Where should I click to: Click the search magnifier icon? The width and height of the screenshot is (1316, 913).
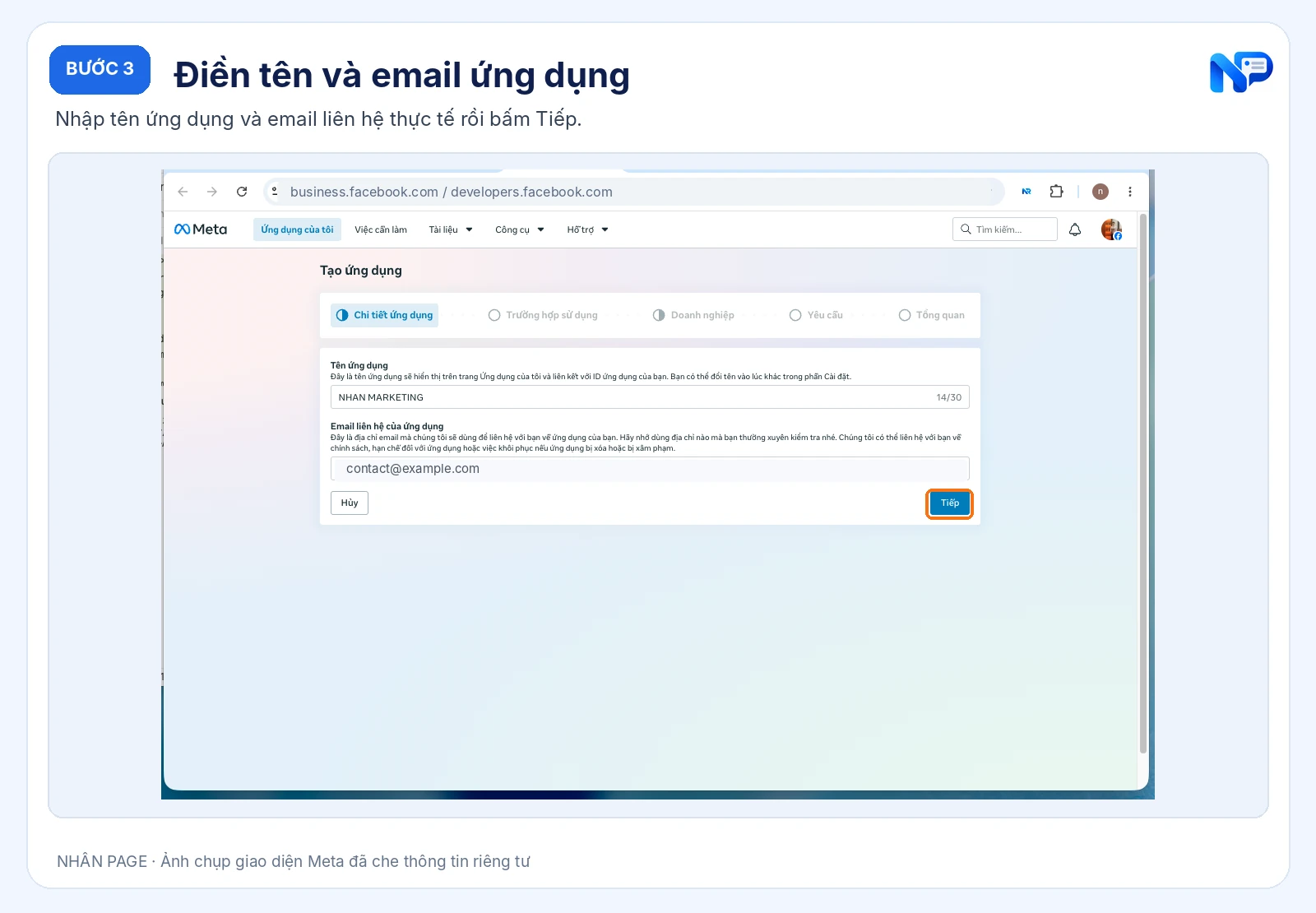pyautogui.click(x=966, y=229)
